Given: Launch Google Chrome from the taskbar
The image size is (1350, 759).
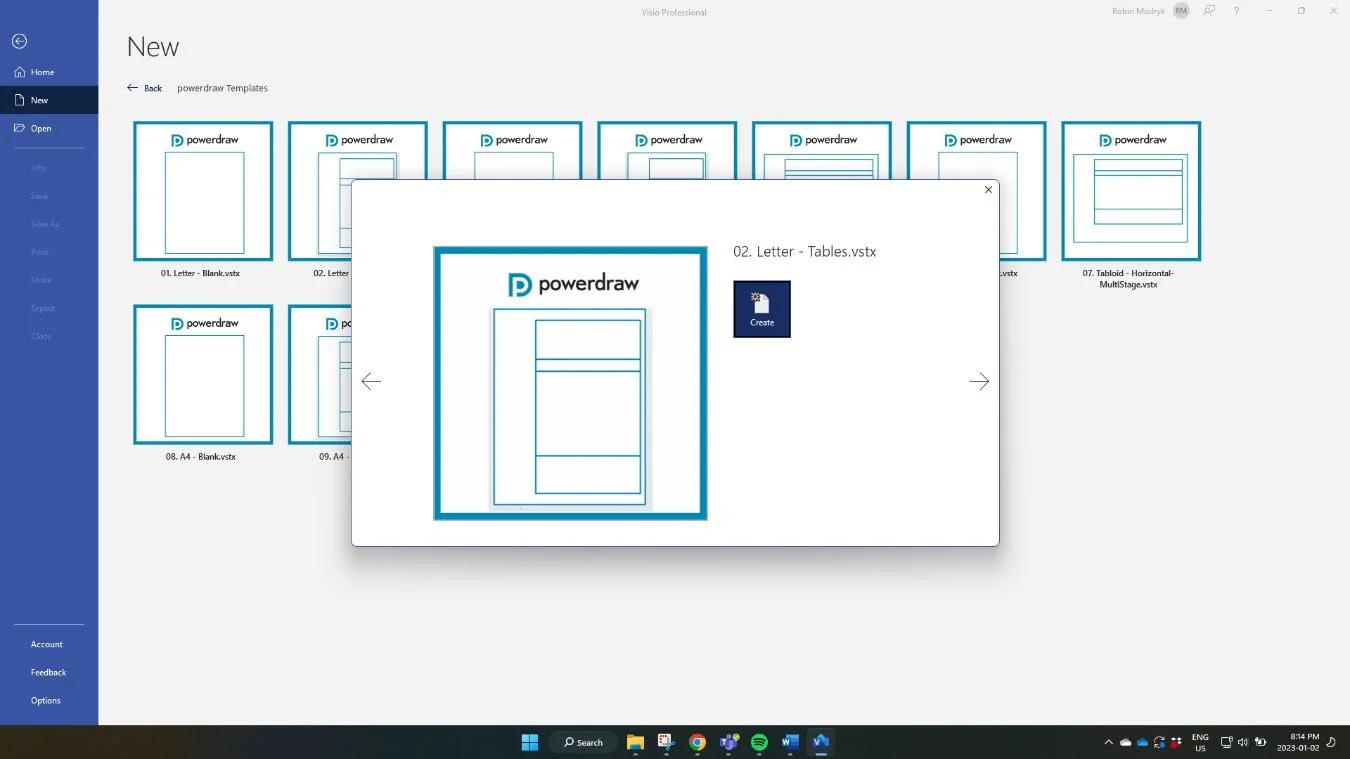Looking at the screenshot, I should click(x=697, y=743).
